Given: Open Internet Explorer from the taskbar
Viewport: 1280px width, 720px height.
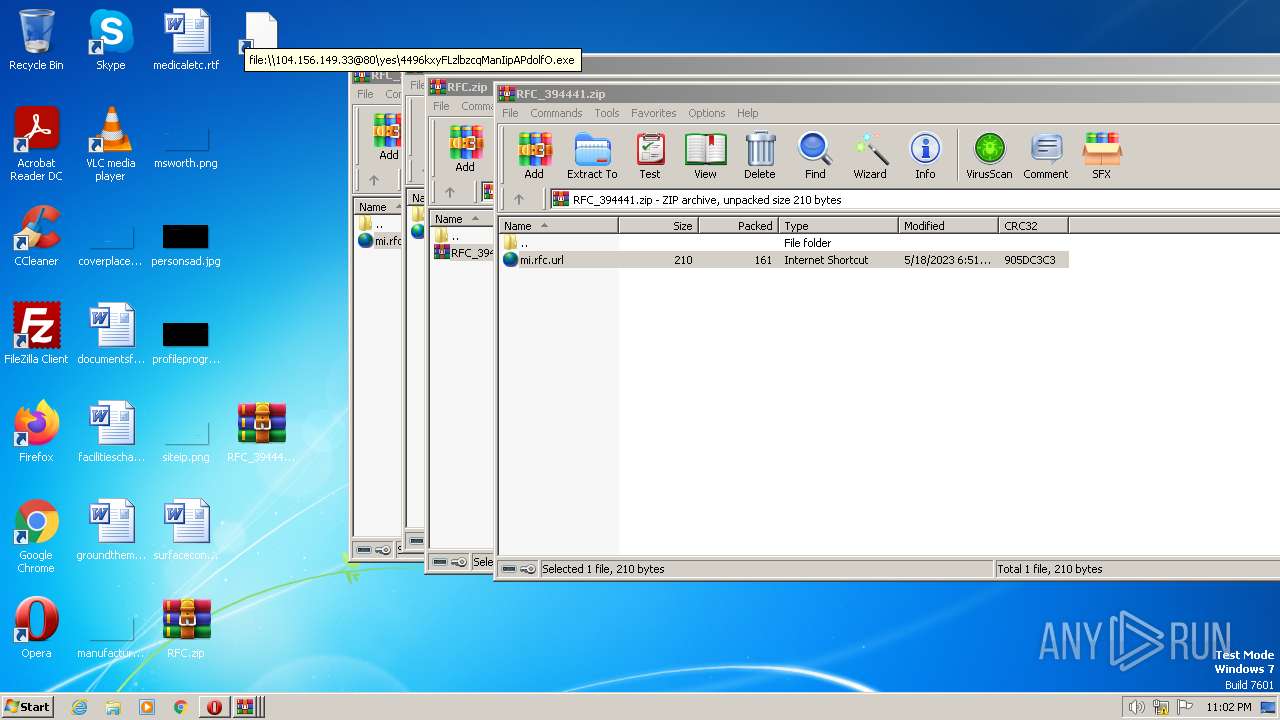Looking at the screenshot, I should point(80,707).
